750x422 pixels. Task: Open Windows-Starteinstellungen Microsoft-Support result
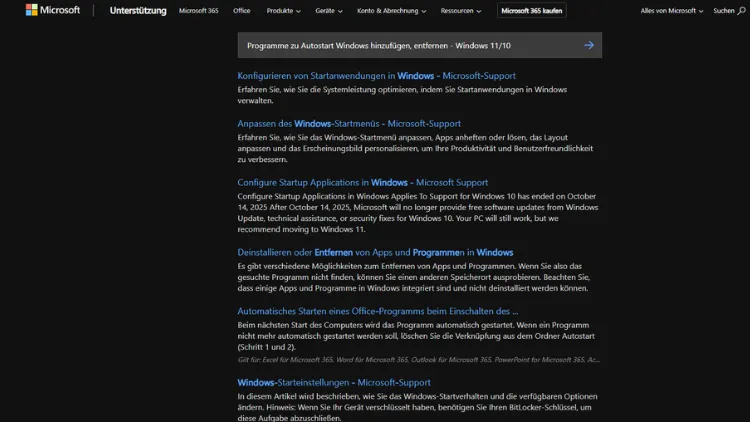(x=334, y=382)
